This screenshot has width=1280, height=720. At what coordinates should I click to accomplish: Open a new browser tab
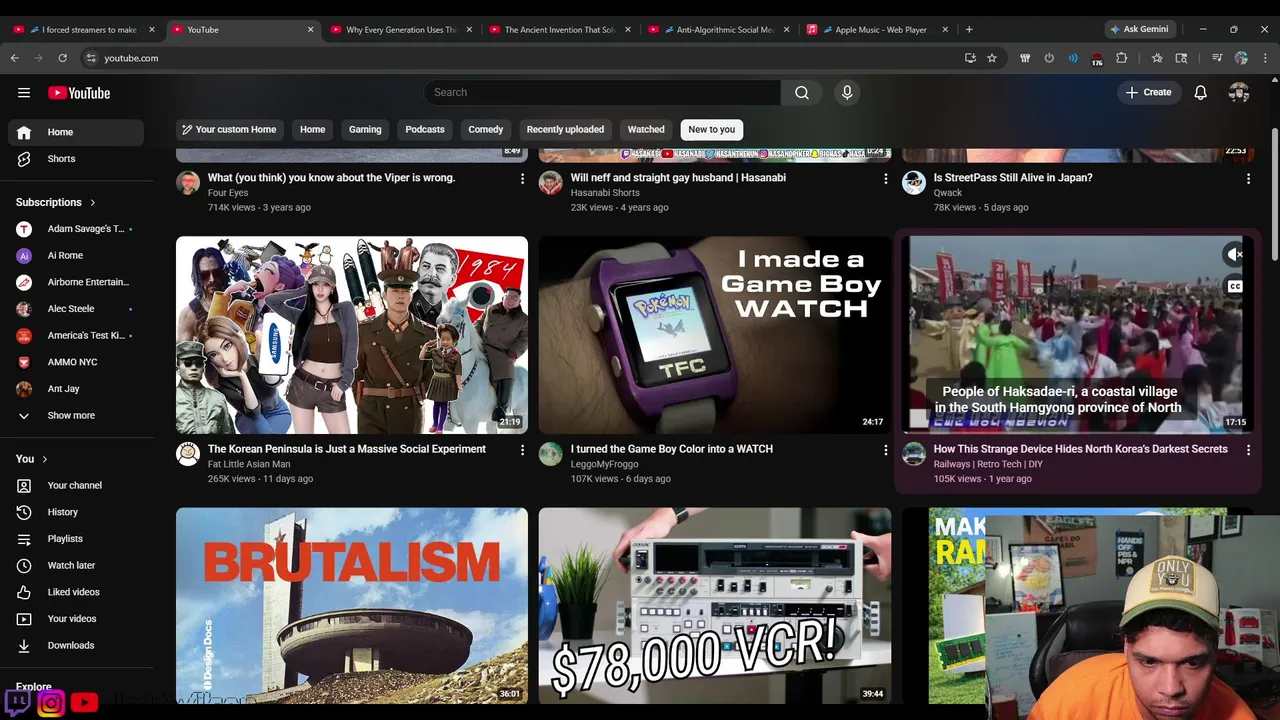(x=969, y=29)
